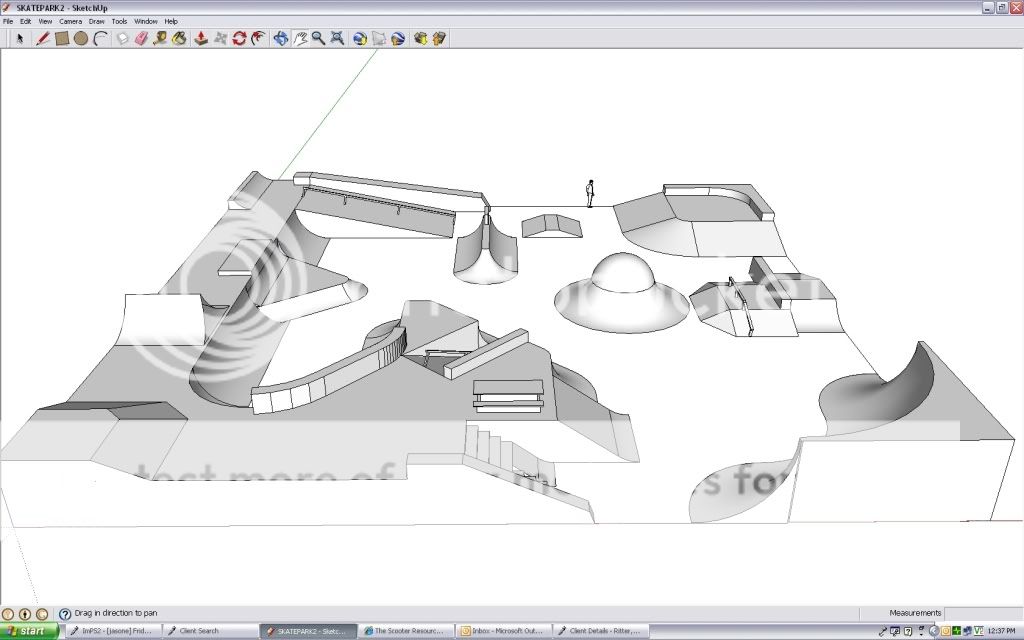Click the status bar help question icon
The height and width of the screenshot is (640, 1024).
[65, 613]
